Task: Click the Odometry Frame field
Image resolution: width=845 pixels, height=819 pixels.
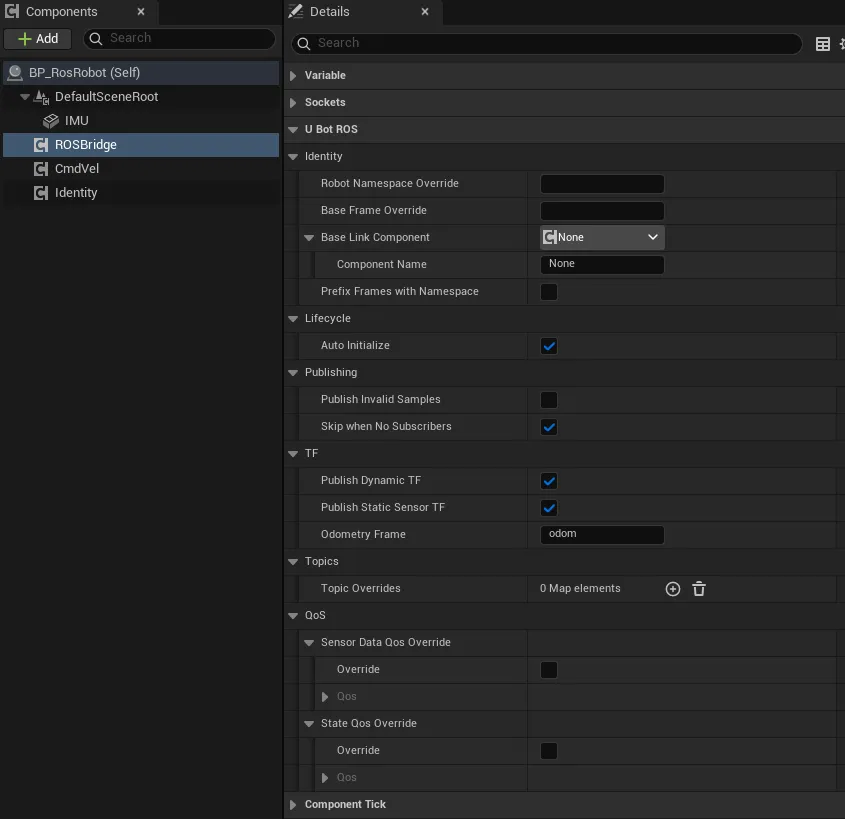Action: (x=602, y=535)
